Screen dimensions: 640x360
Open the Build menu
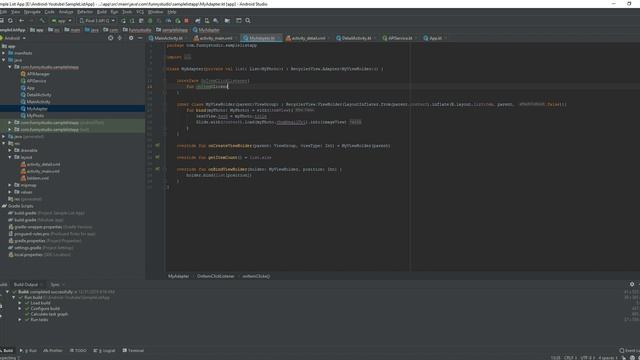click(x=102, y=12)
